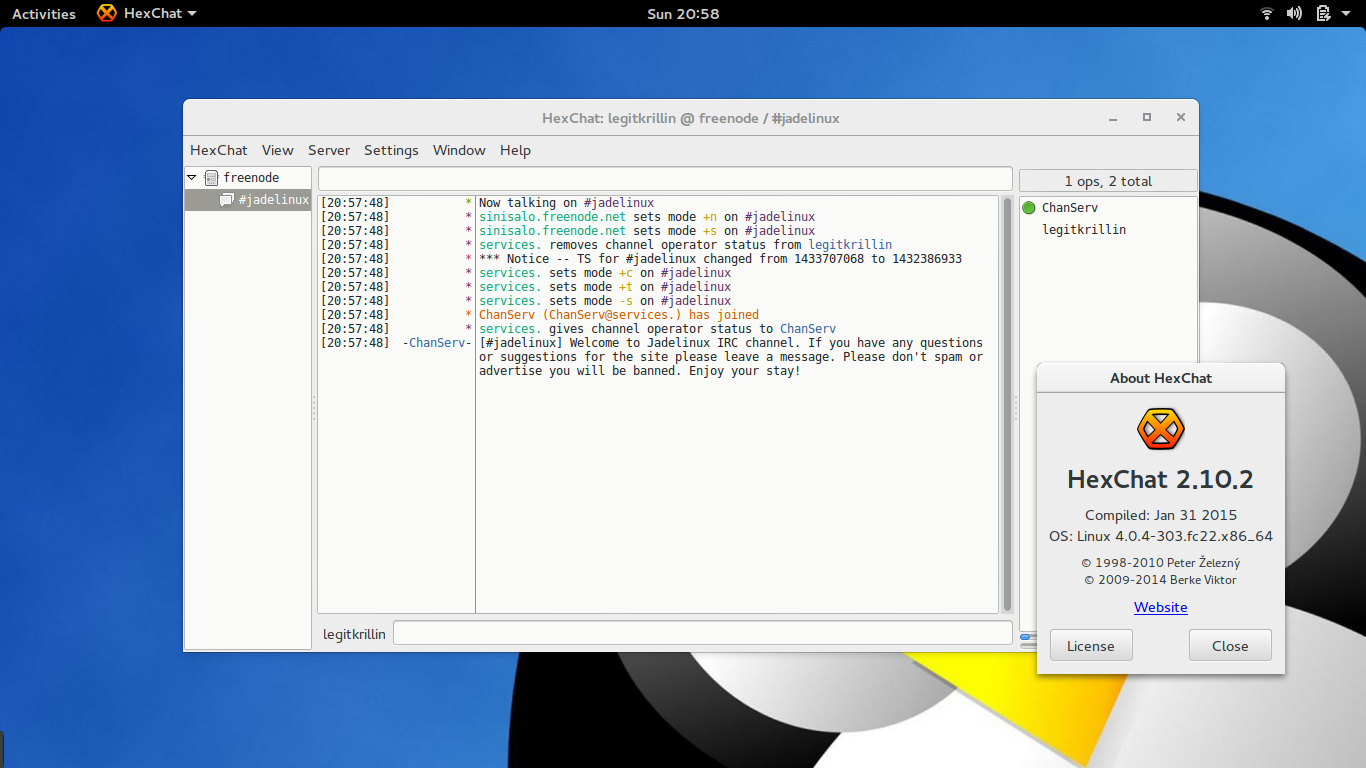Close the About HexChat dialog with the Close button

(1230, 646)
